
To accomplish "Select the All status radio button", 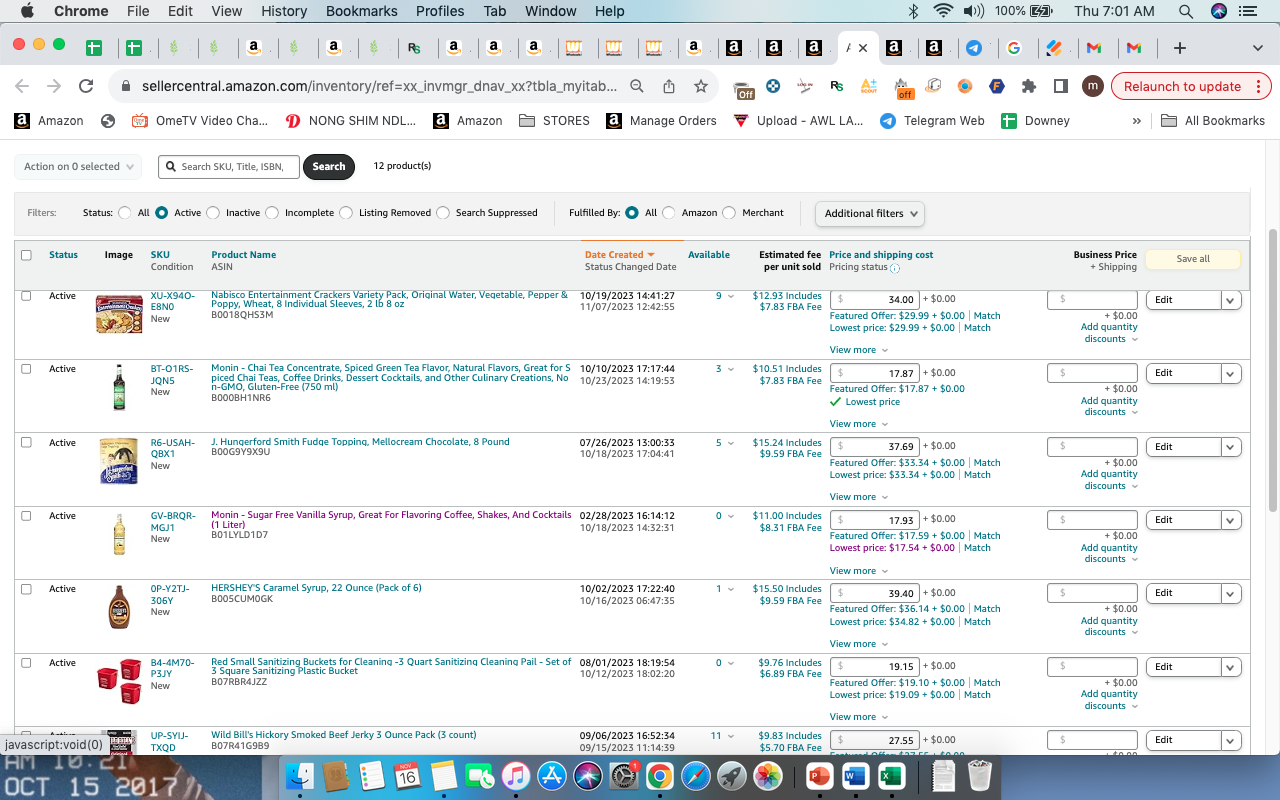I will click(125, 213).
